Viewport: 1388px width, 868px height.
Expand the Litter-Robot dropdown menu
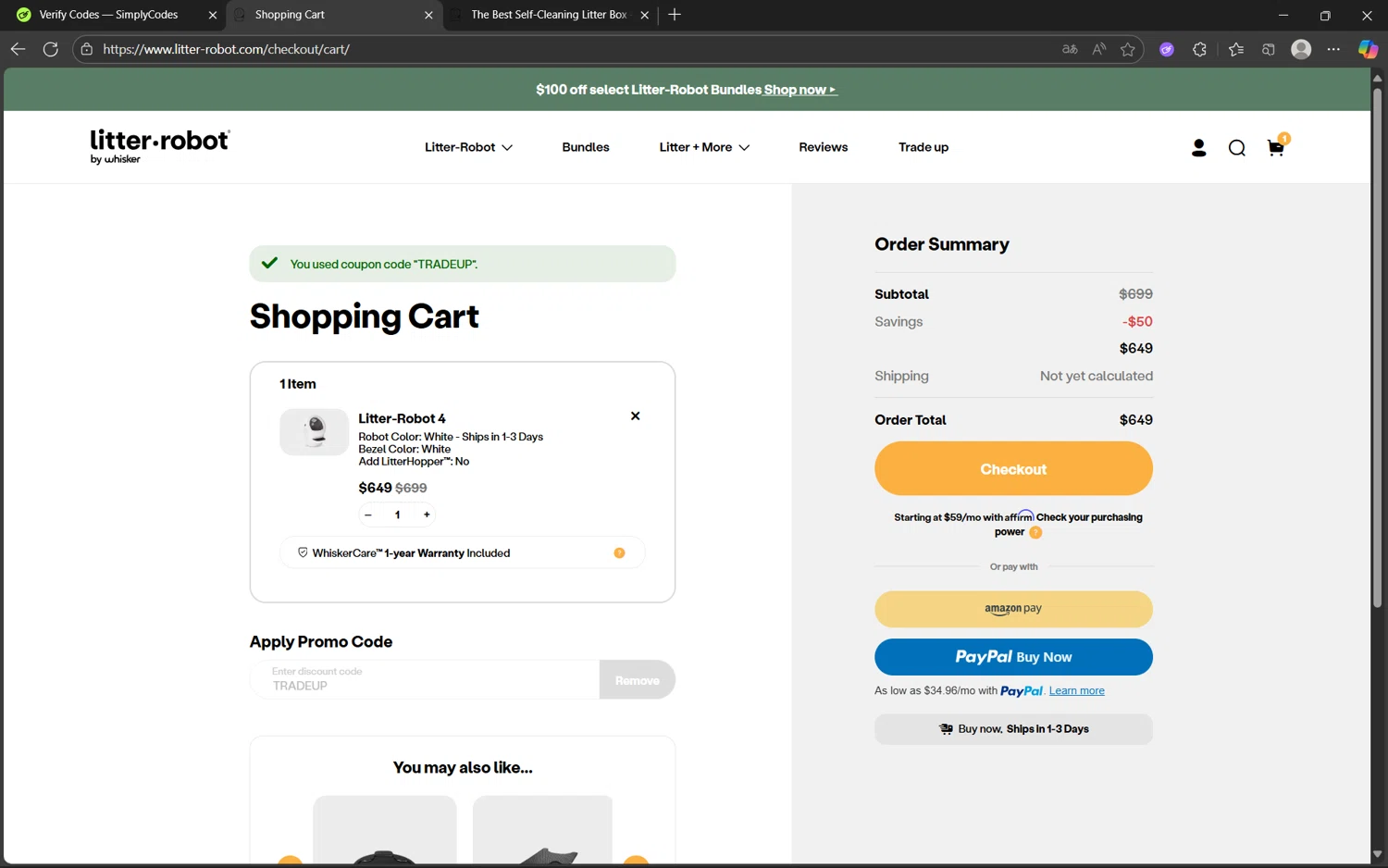pyautogui.click(x=468, y=147)
